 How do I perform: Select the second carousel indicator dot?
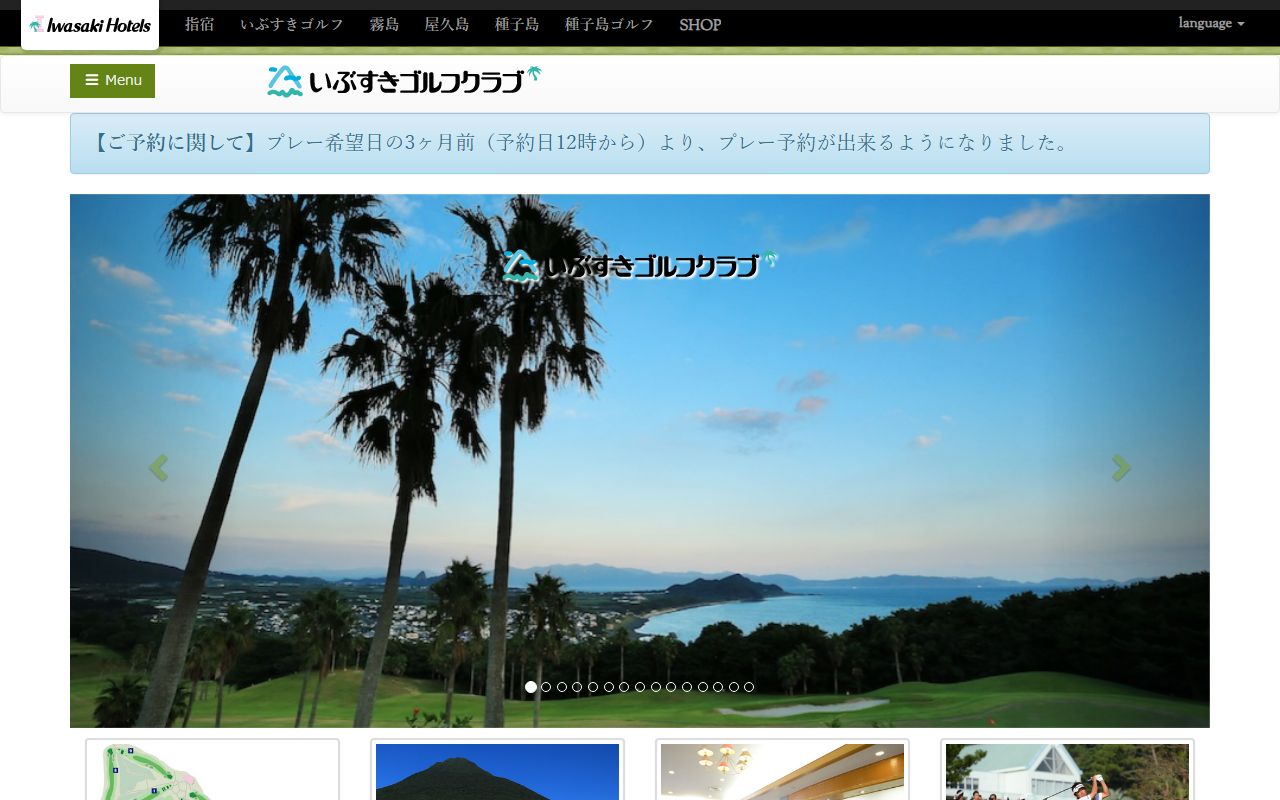coord(546,687)
